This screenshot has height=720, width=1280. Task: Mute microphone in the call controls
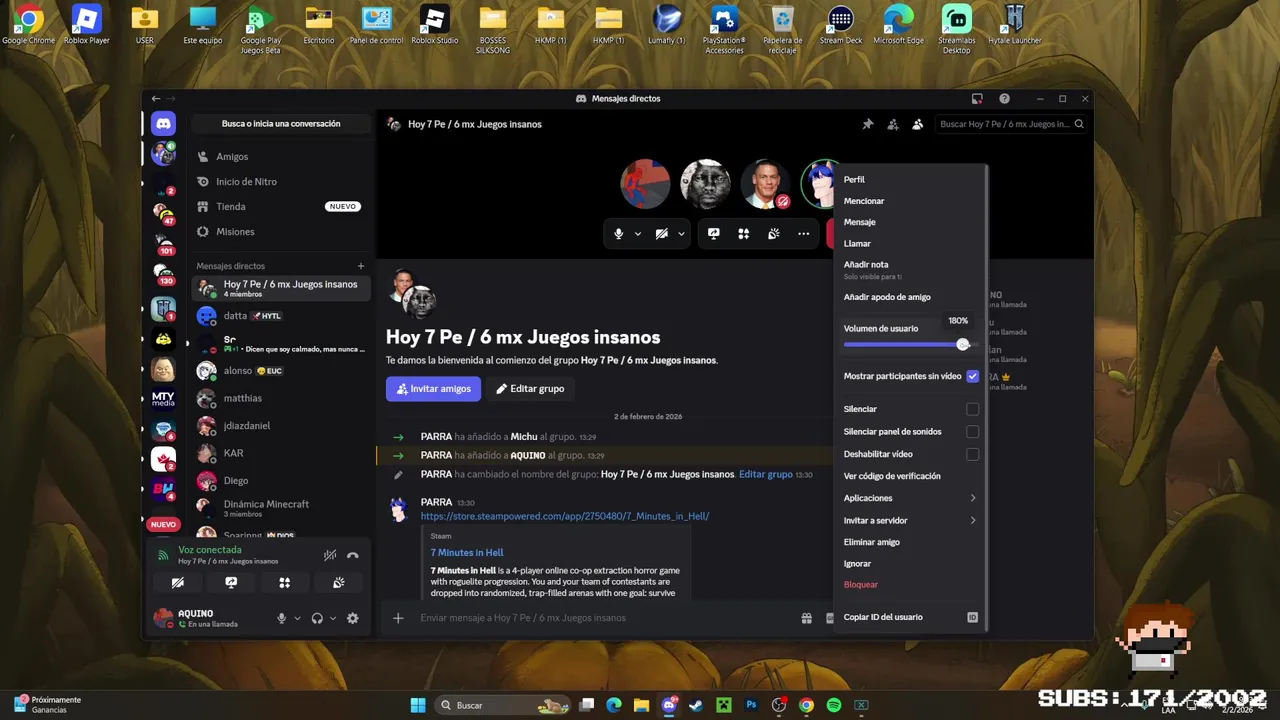click(x=619, y=234)
